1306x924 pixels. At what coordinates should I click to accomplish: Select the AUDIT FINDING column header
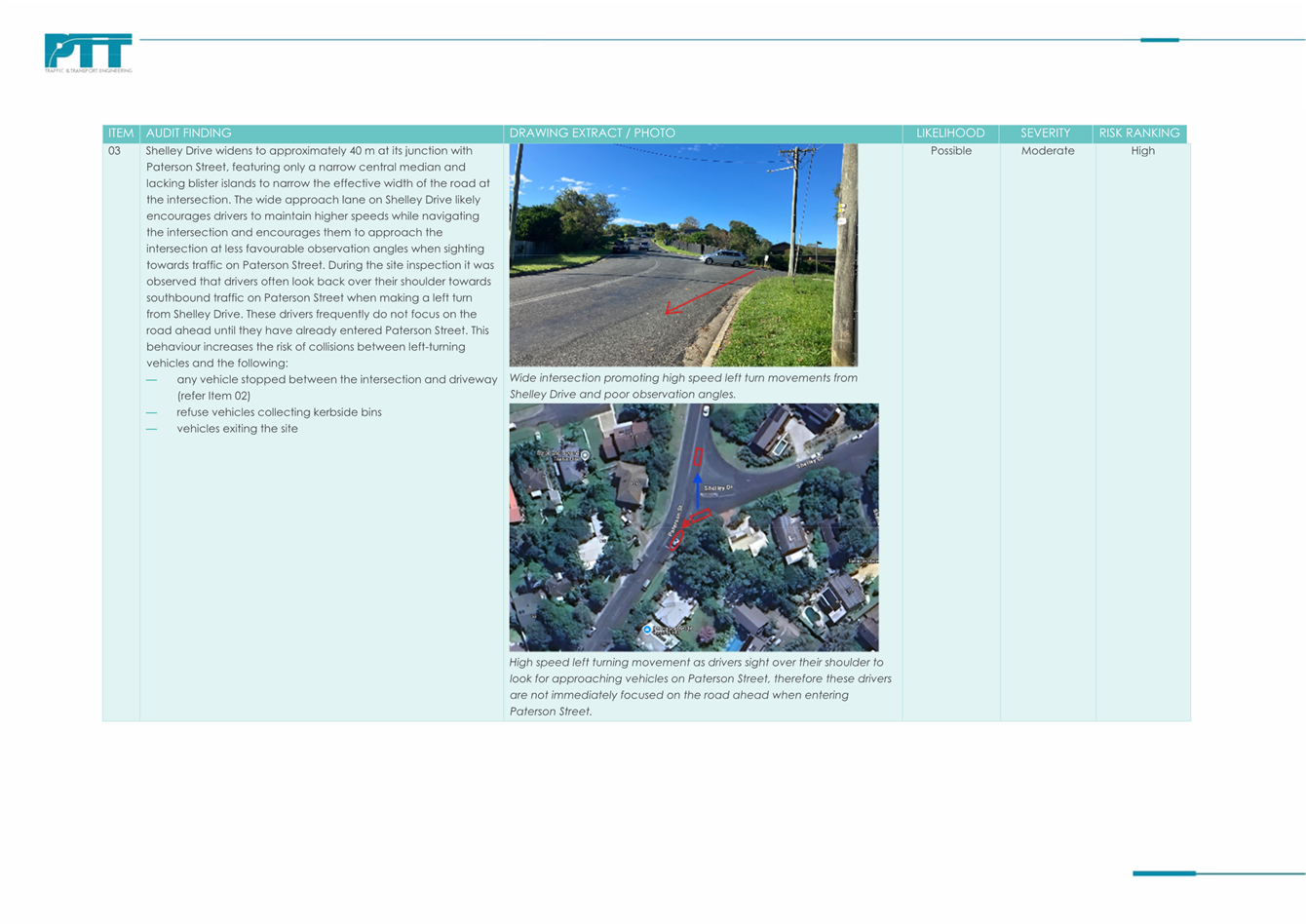tap(188, 134)
